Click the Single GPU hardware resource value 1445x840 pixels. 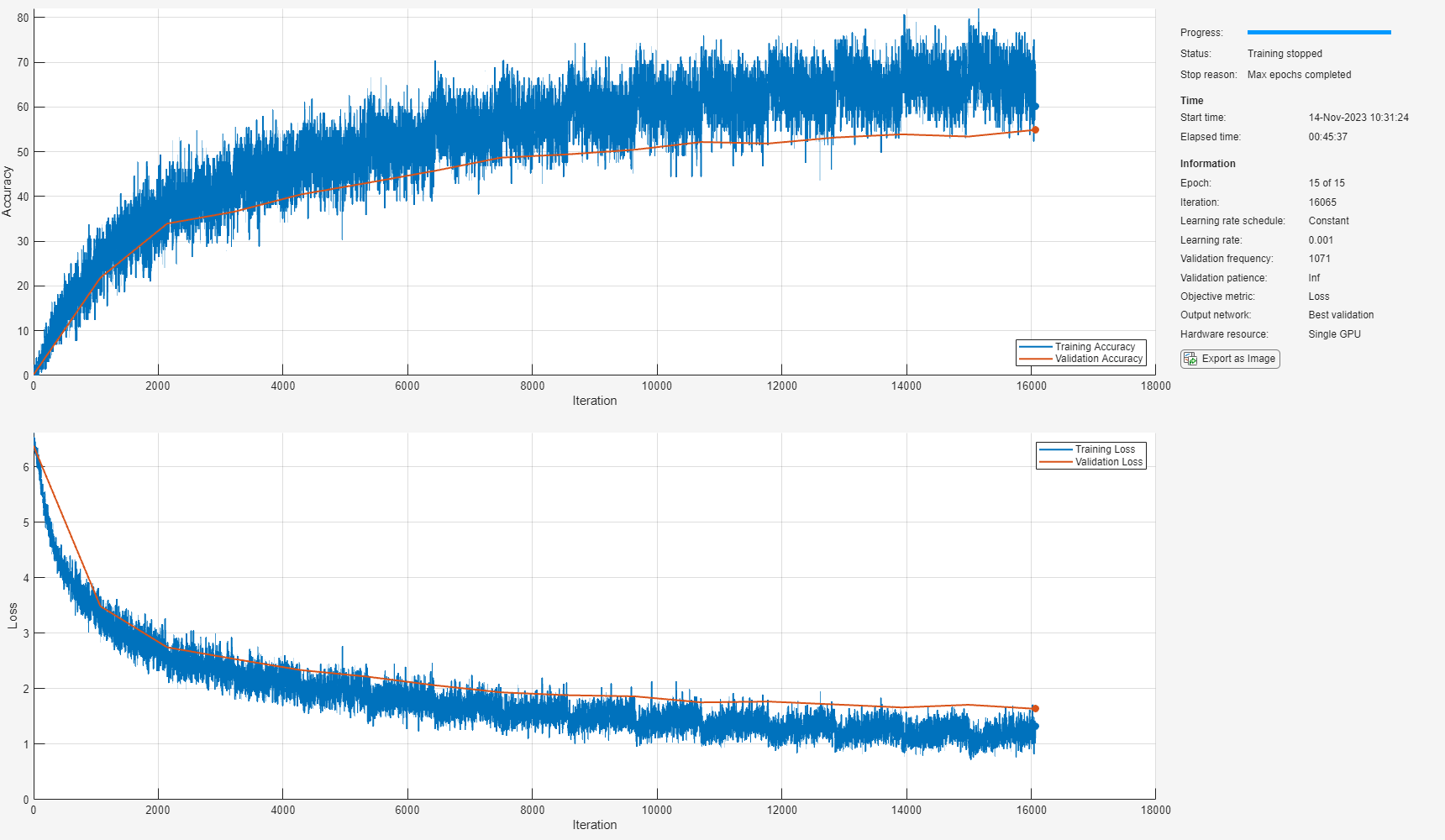coord(1334,334)
